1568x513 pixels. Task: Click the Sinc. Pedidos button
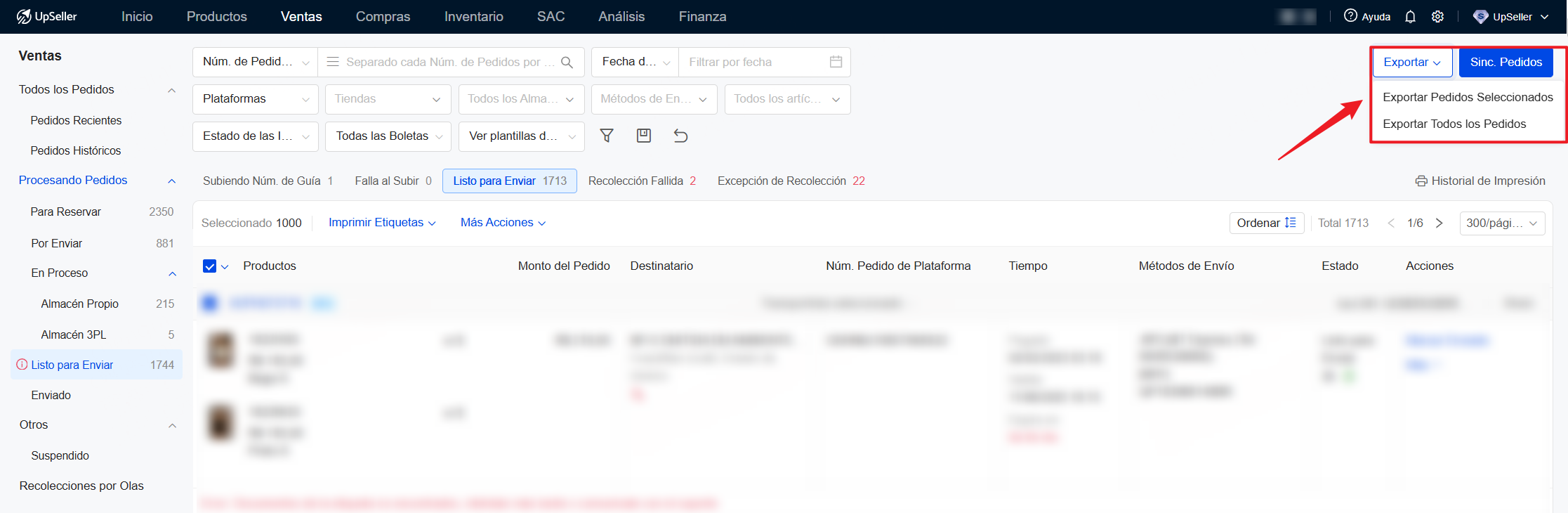pyautogui.click(x=1506, y=62)
